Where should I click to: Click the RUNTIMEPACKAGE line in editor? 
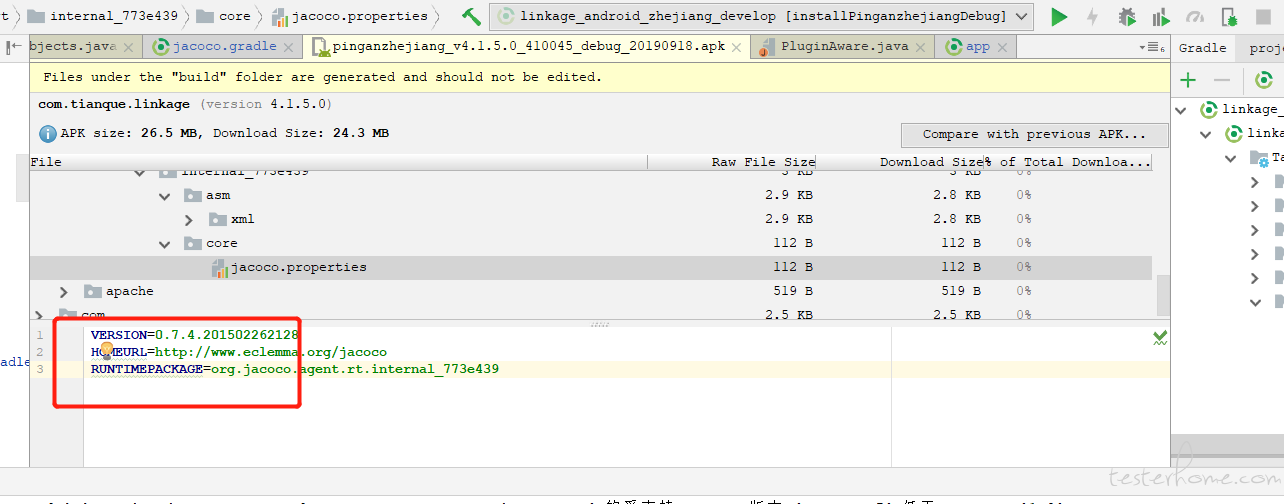click(294, 369)
